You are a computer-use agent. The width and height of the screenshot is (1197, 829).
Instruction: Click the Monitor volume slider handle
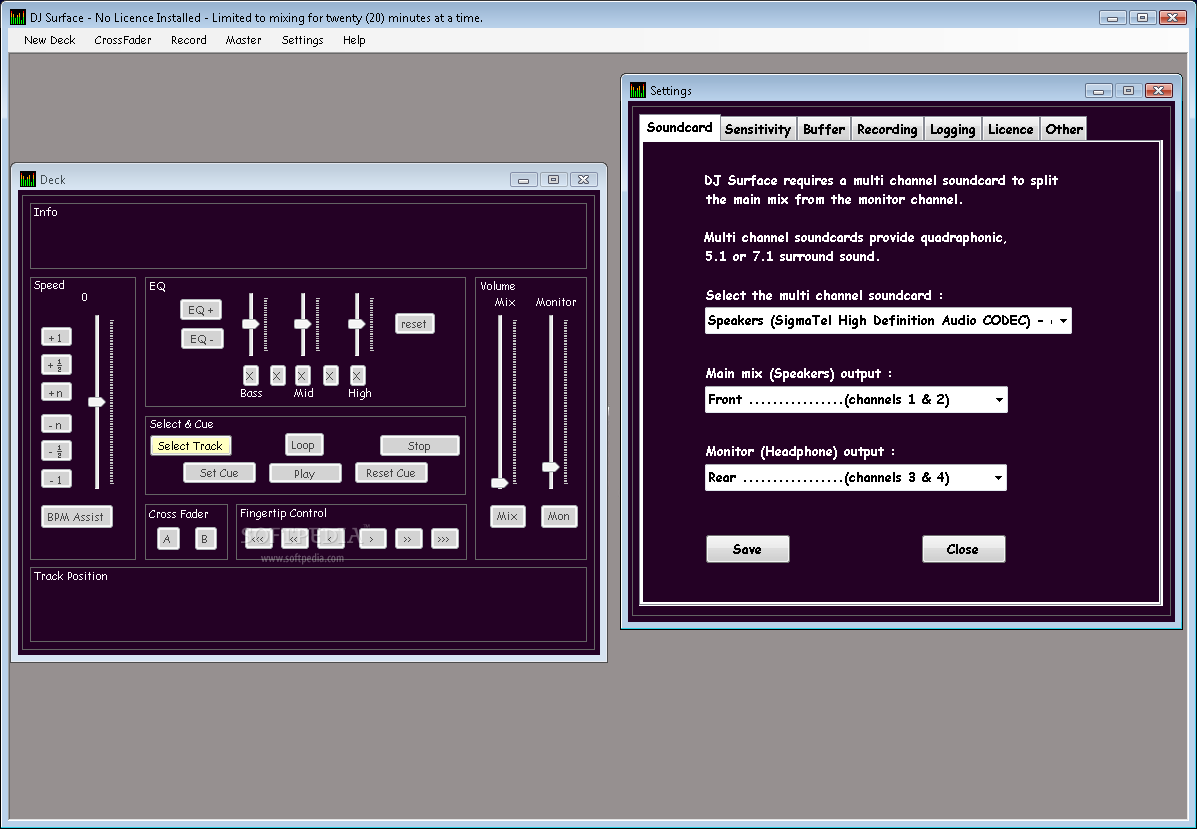[550, 466]
